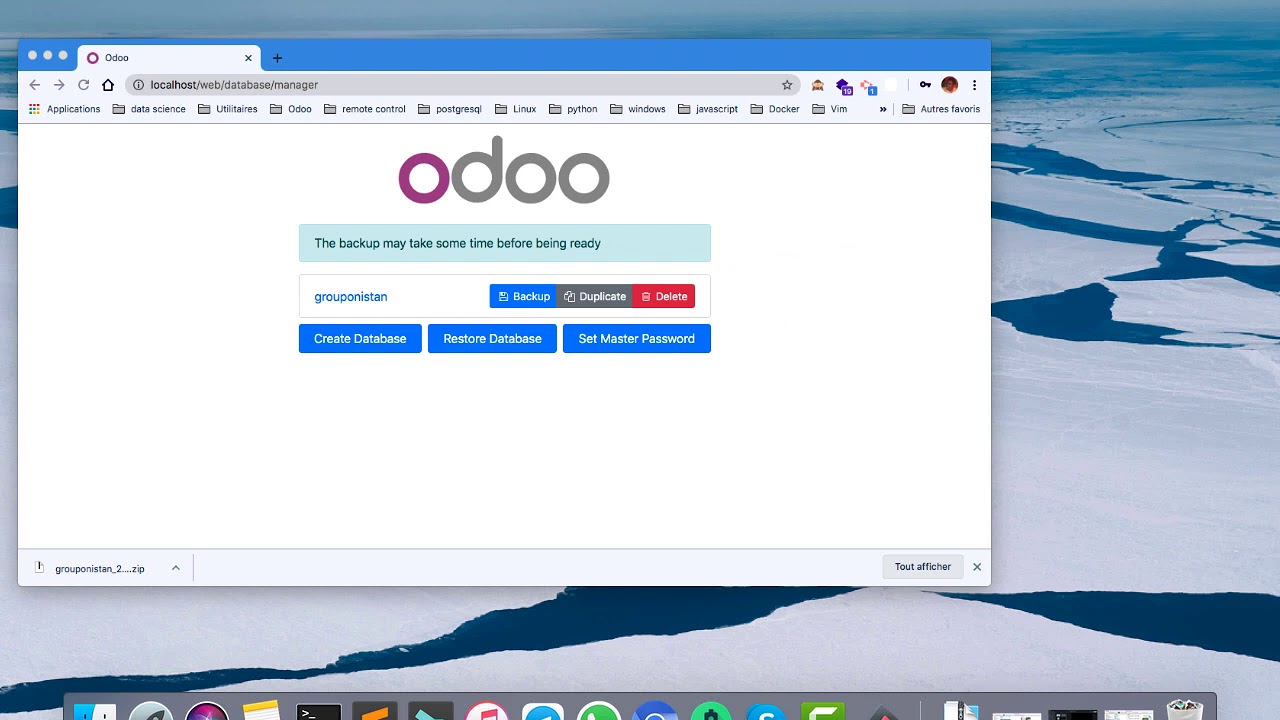Open the monkey-face extension icon
The image size is (1280, 720).
818,85
